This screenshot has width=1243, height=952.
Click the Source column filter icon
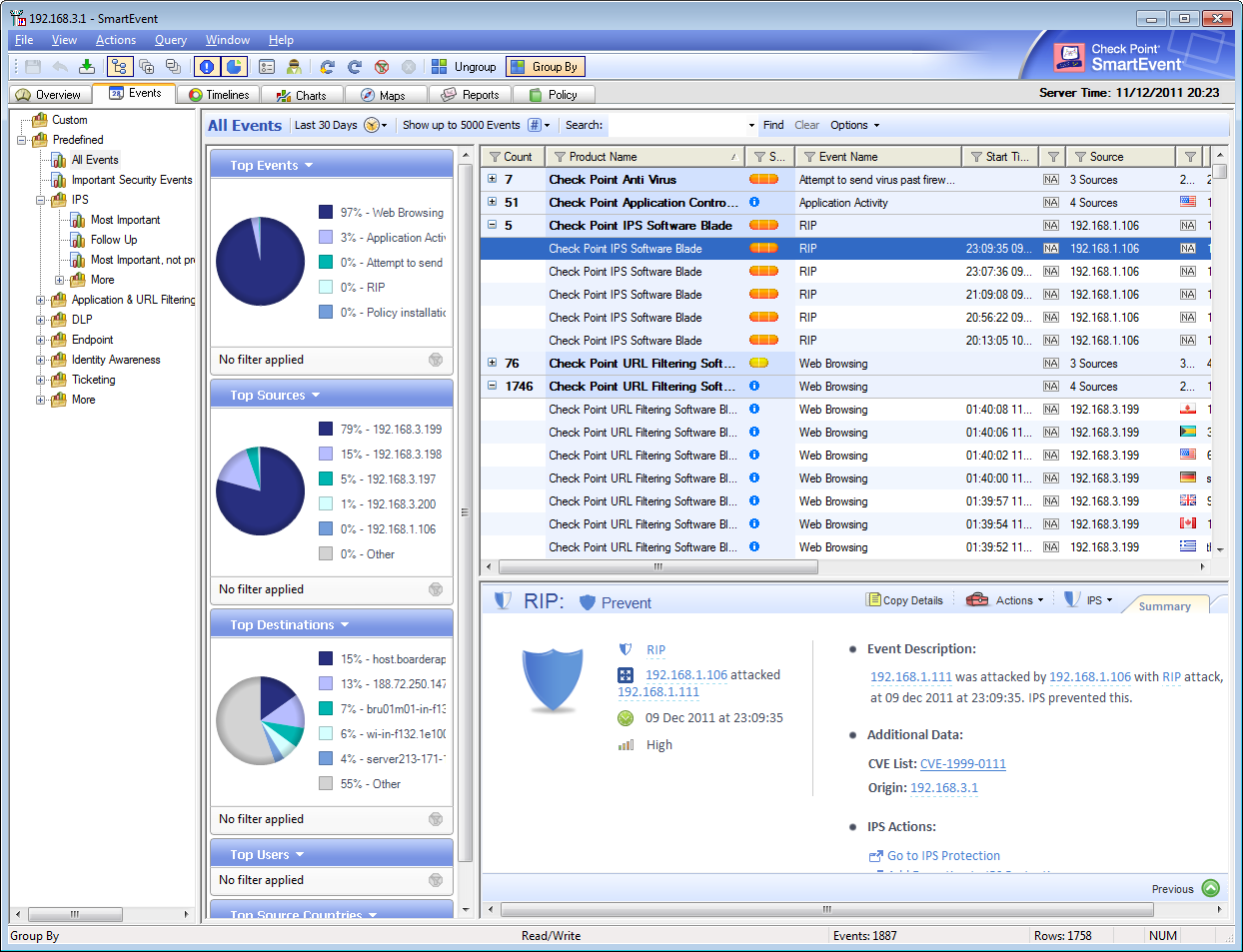click(1080, 157)
